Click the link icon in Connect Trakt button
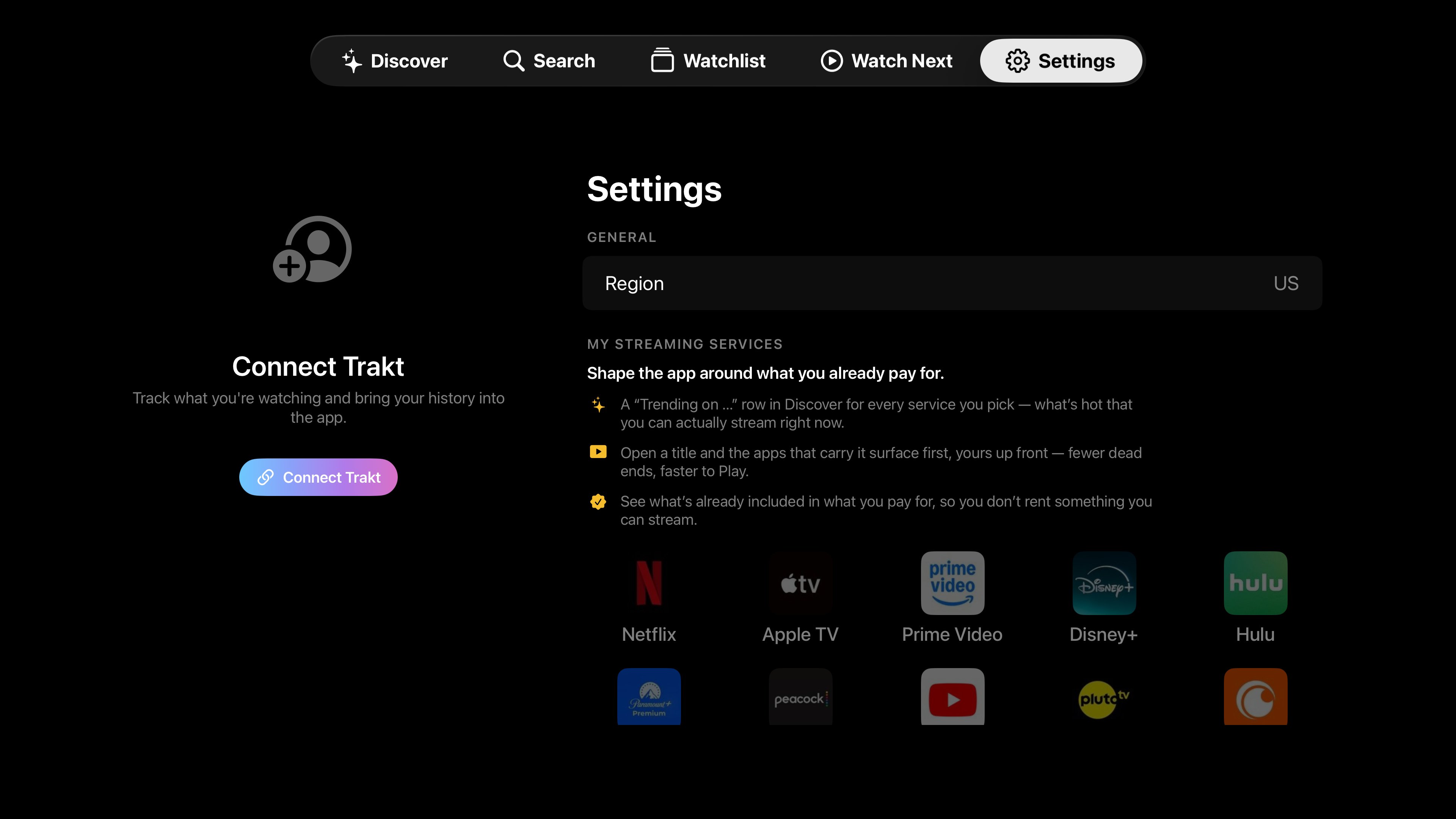The height and width of the screenshot is (819, 1456). pos(265,477)
